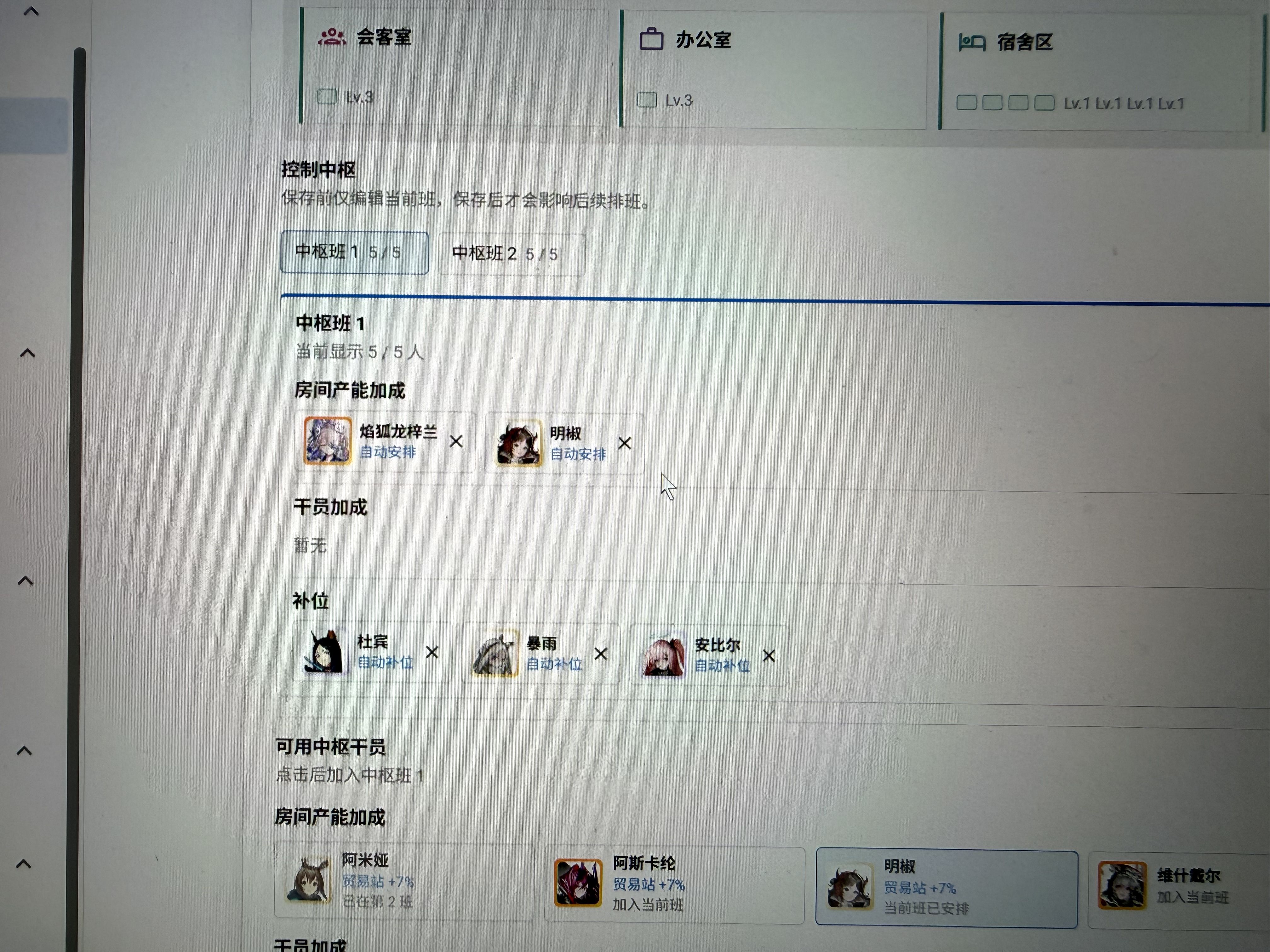The image size is (1270, 952).
Task: Select 维什戴尔 name to add to shift
Action: 1188,876
